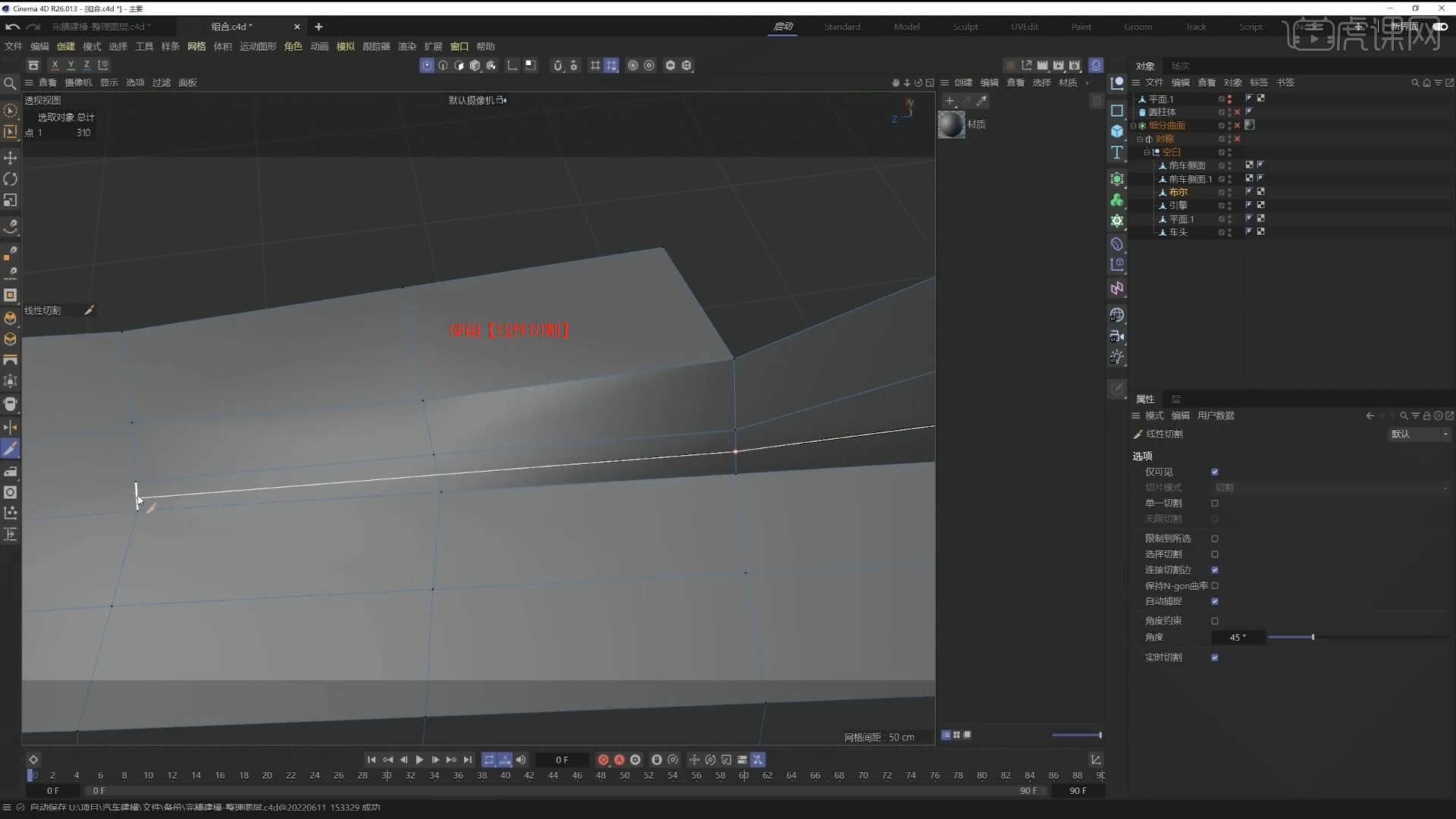Click the Attributes panel lock icon
The width and height of the screenshot is (1456, 819).
pyautogui.click(x=1426, y=416)
